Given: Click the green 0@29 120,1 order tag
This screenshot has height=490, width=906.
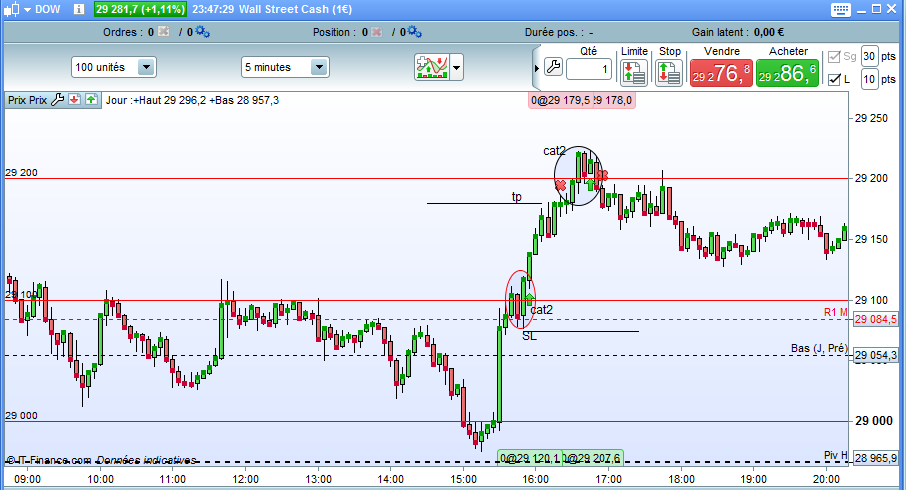Looking at the screenshot, I should 529,458.
